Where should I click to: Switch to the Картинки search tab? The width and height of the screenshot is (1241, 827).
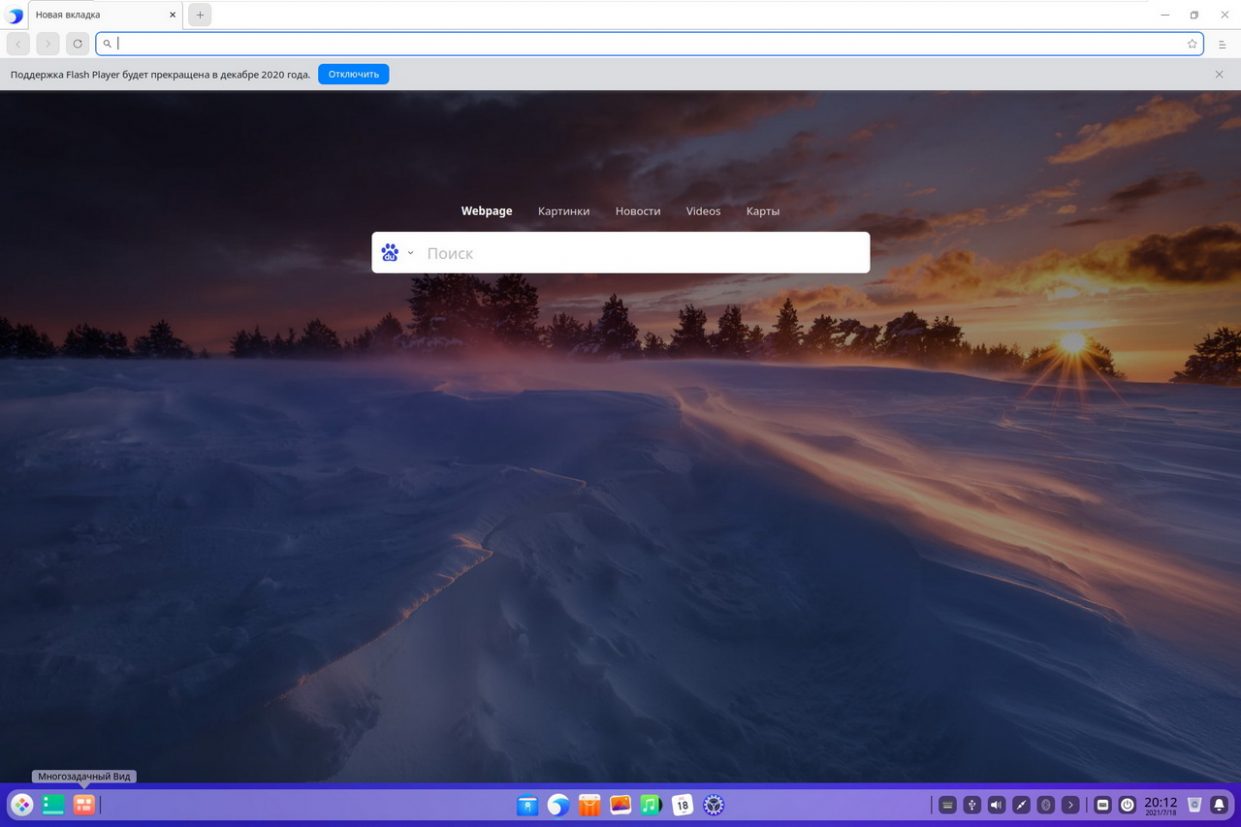click(563, 211)
